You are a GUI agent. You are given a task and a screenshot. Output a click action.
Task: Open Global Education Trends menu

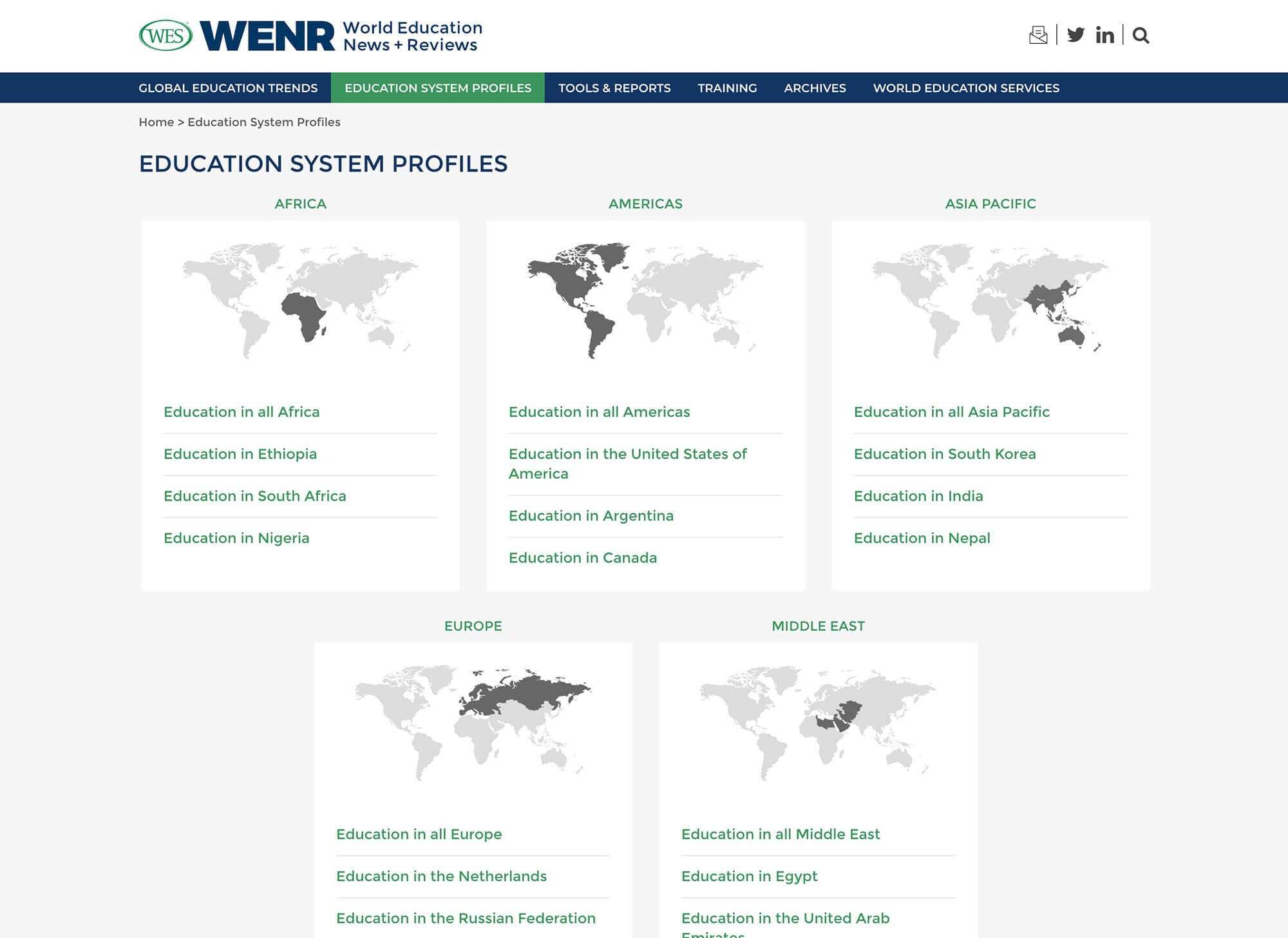pyautogui.click(x=228, y=88)
